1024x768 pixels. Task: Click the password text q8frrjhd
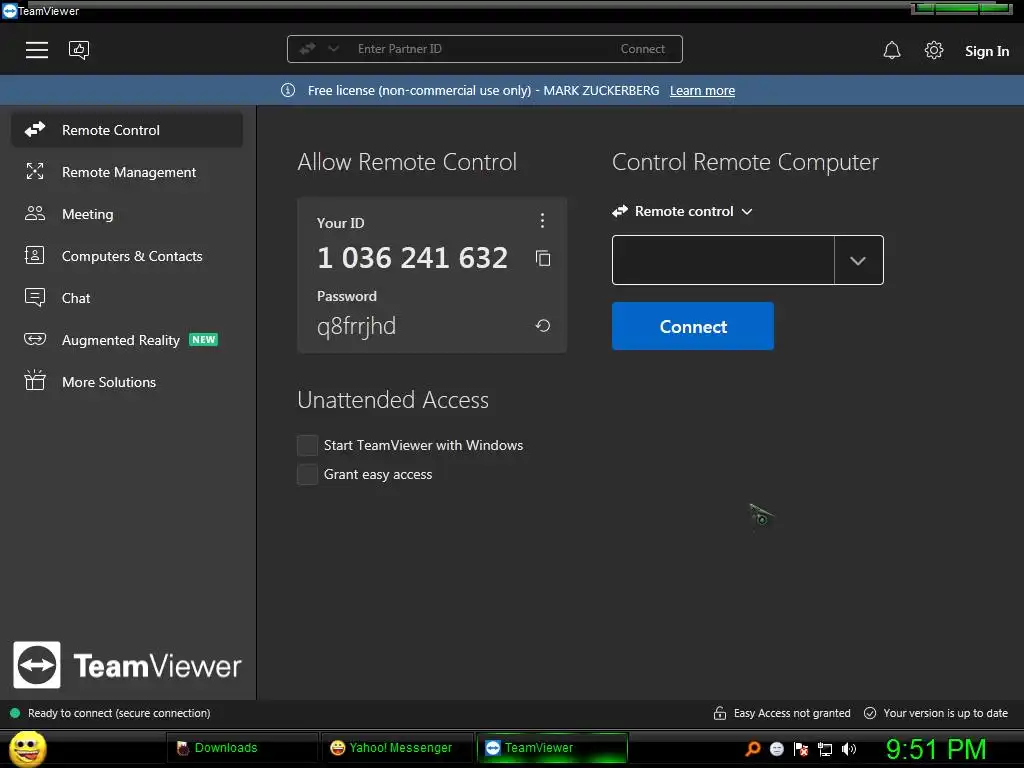pos(357,325)
